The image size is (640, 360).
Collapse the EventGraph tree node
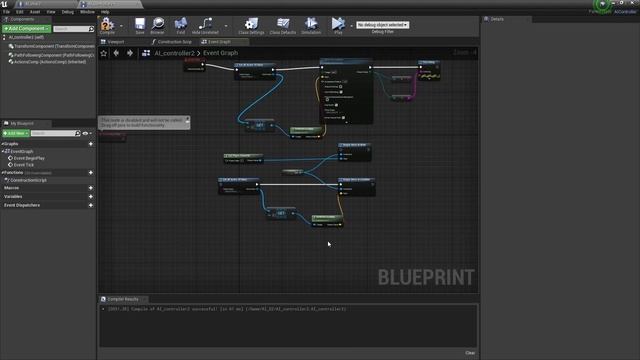(3, 151)
